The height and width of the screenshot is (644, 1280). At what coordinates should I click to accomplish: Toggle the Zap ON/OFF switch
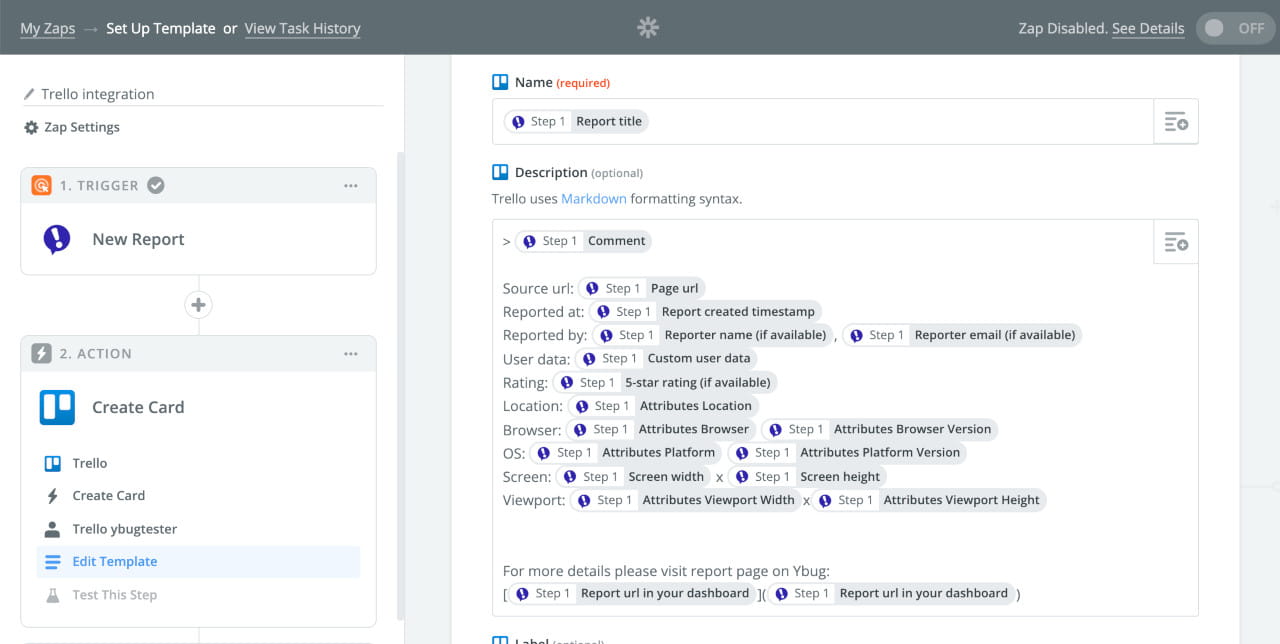tap(1234, 28)
